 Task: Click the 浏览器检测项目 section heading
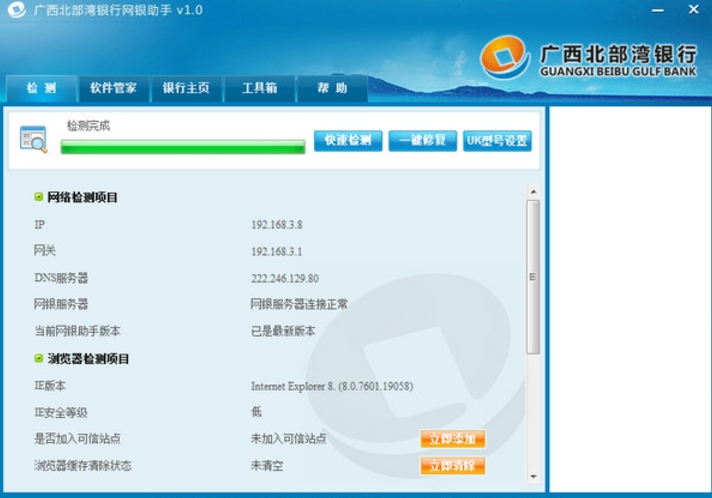(89, 359)
